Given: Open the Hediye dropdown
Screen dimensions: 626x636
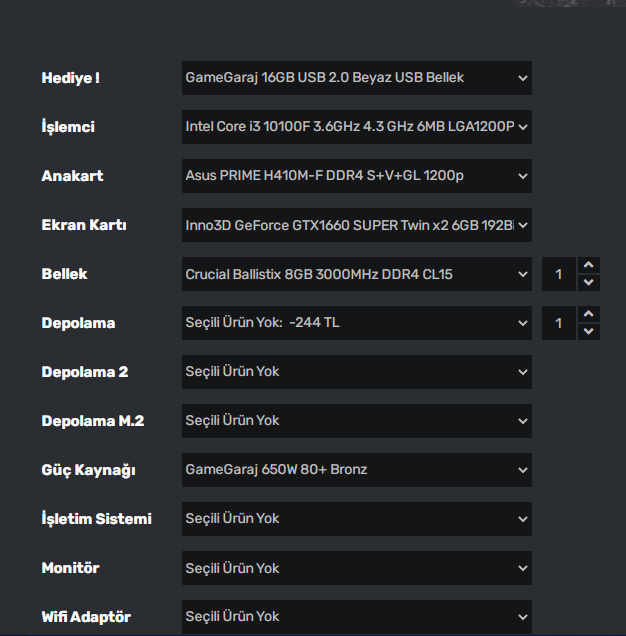Looking at the screenshot, I should pyautogui.click(x=356, y=78).
